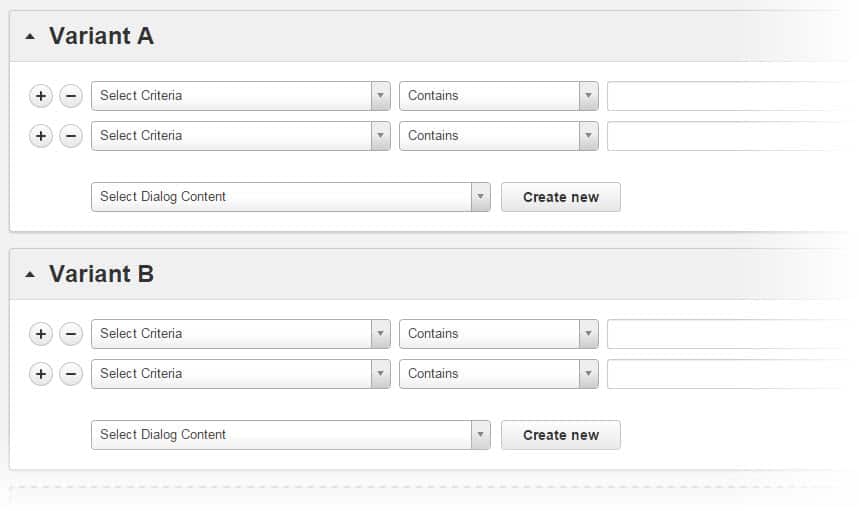This screenshot has height=511, width=859.
Task: Focus the first value text field in Variant A
Action: (x=729, y=96)
